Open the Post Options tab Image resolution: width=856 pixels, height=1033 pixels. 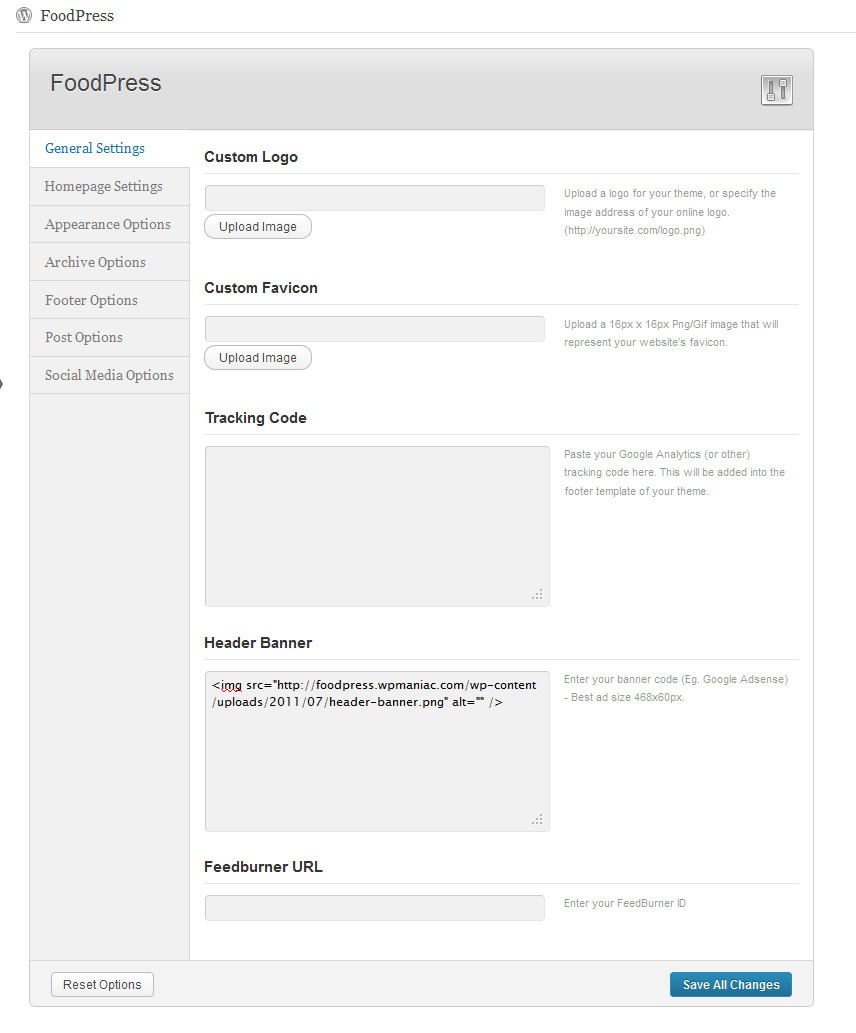pos(84,338)
